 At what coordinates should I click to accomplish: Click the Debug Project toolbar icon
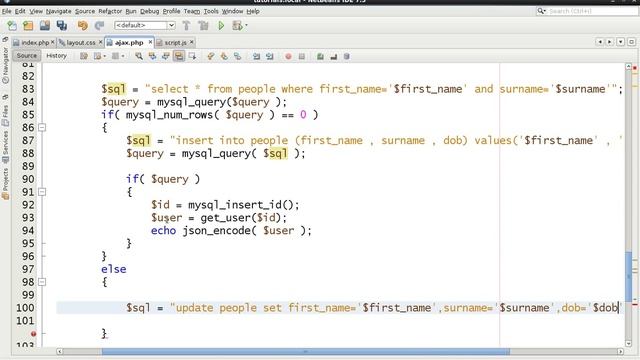click(x=237, y=26)
